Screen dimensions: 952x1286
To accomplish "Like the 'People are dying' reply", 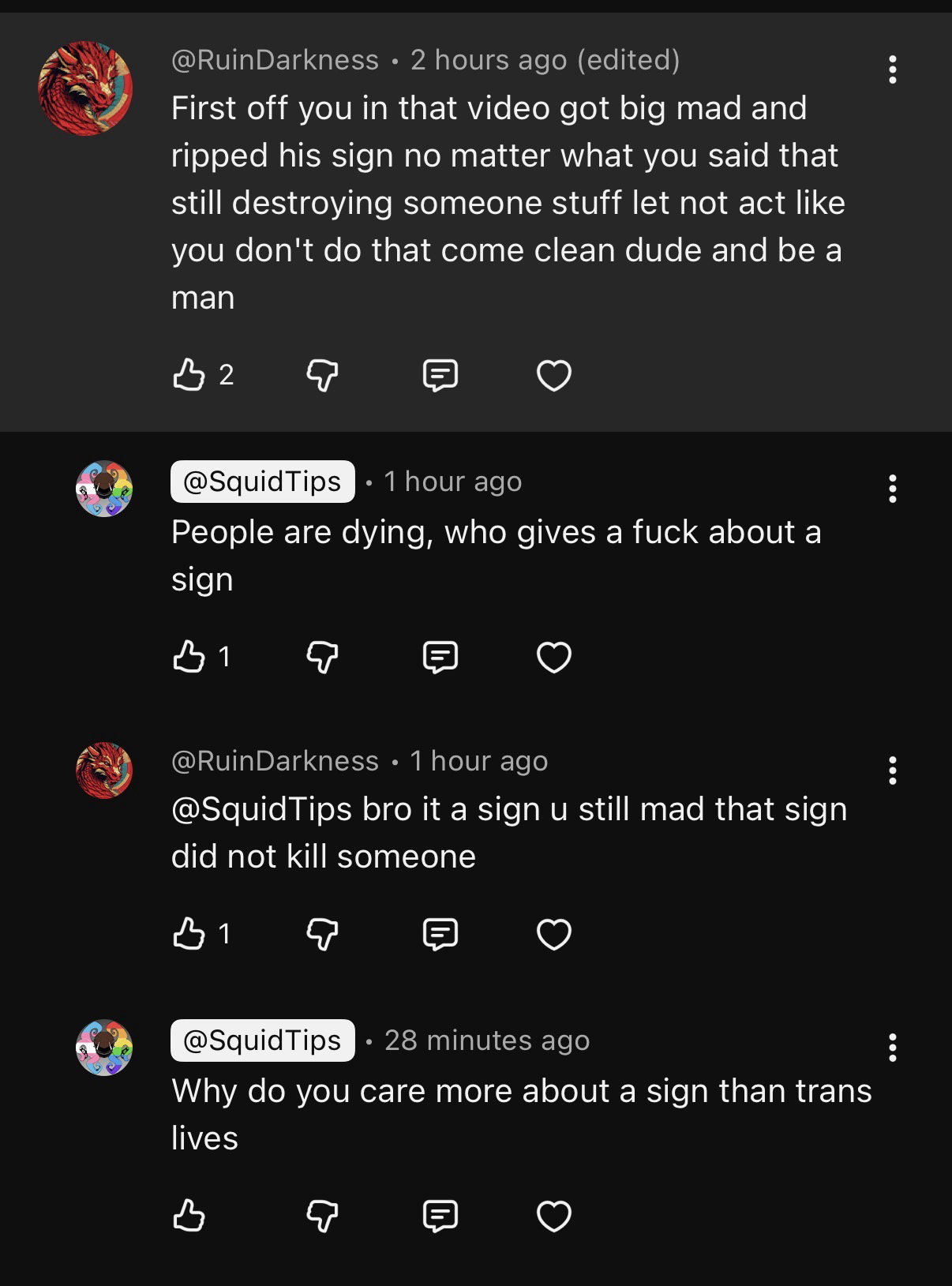I will coord(189,657).
